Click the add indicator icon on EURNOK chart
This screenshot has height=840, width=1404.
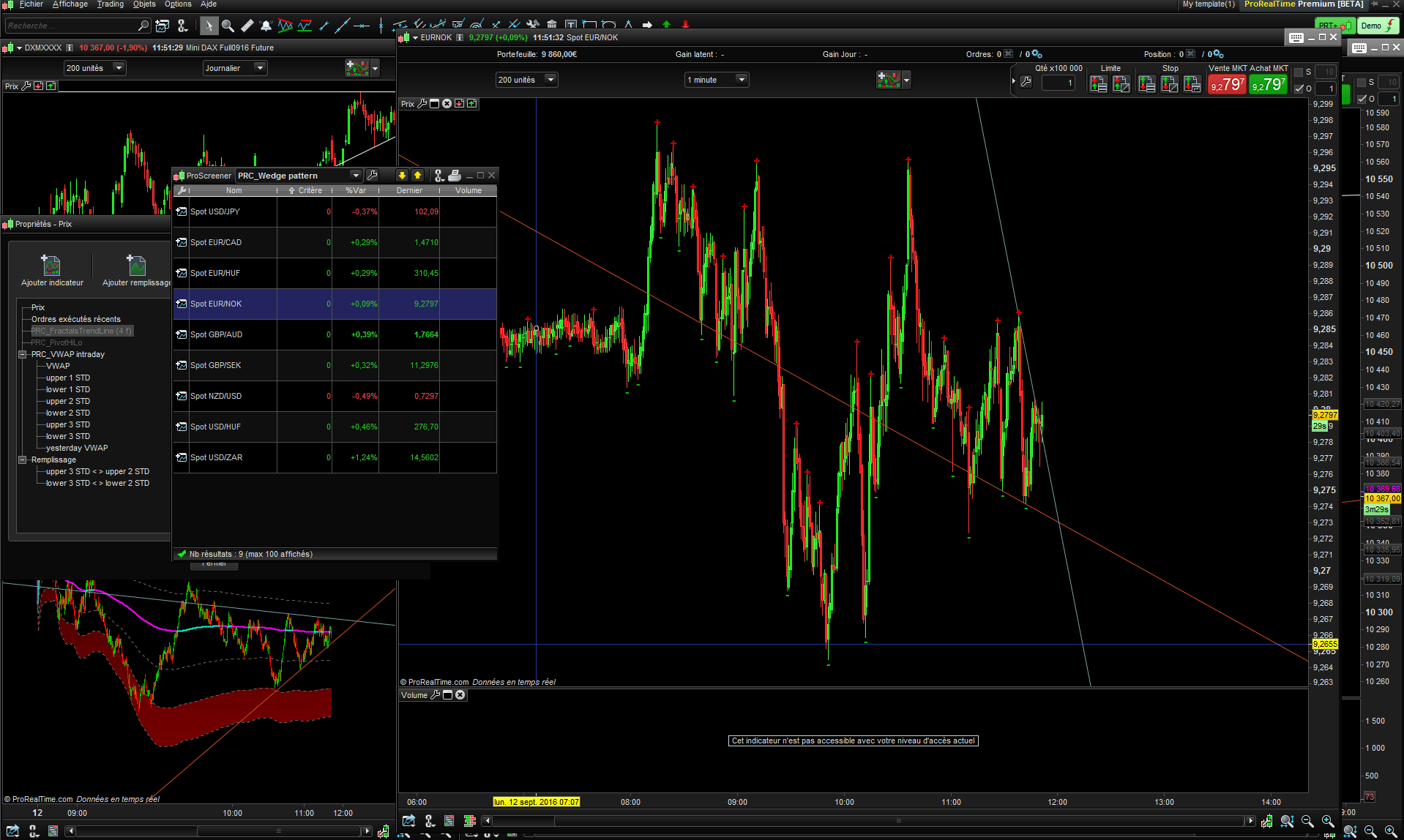click(889, 80)
